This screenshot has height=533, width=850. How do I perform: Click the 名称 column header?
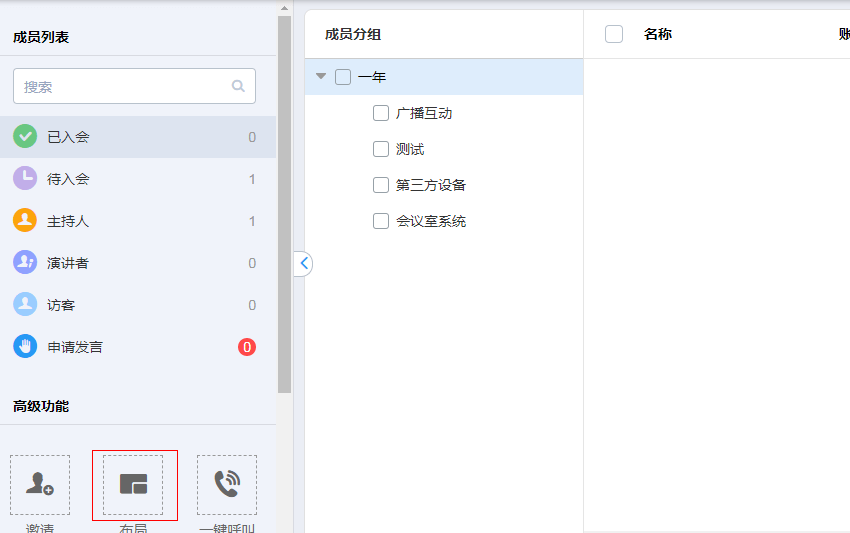pos(658,34)
